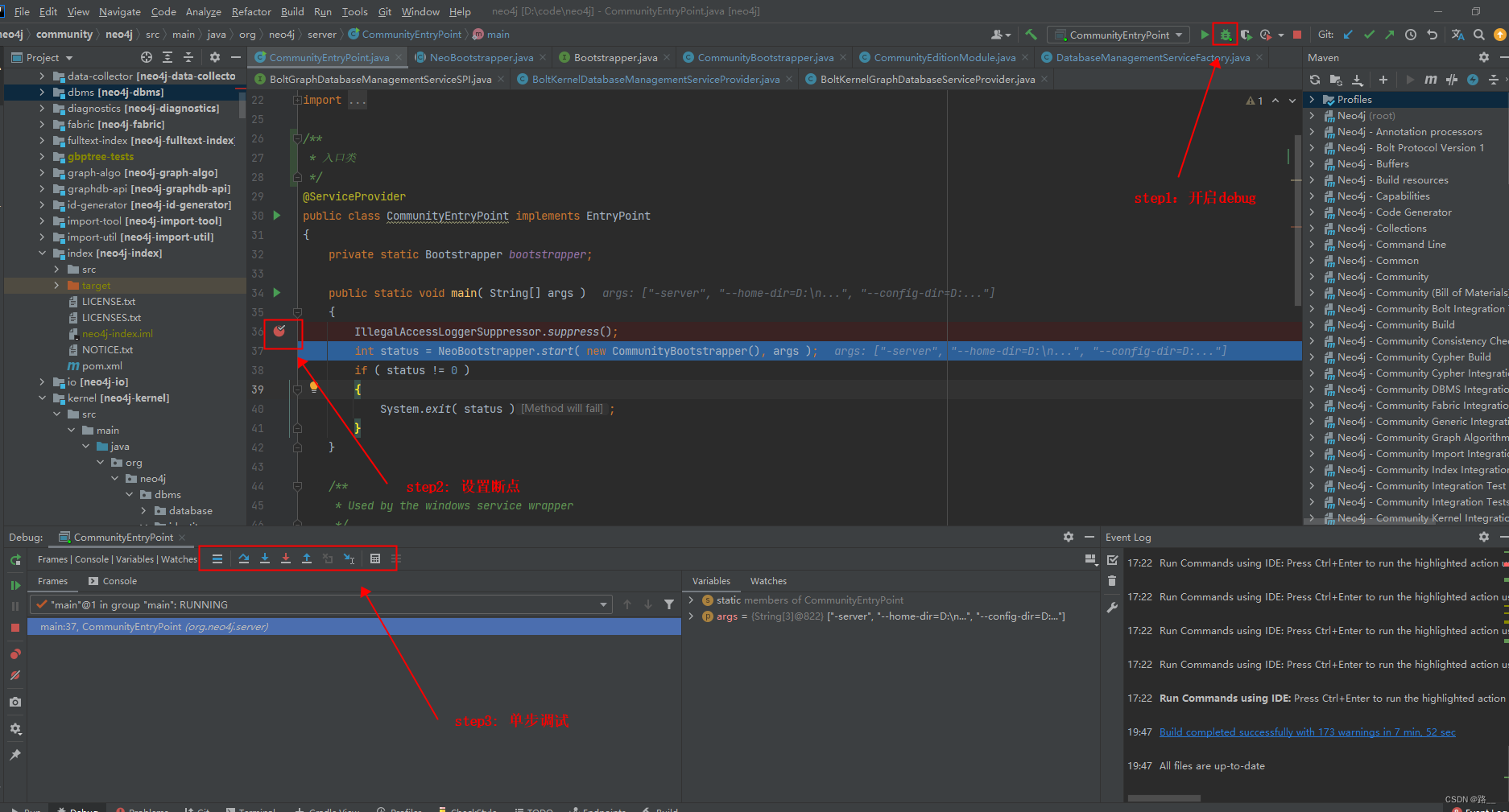Viewport: 1509px width, 812px height.
Task: Open the Refactor menu
Action: 251,11
